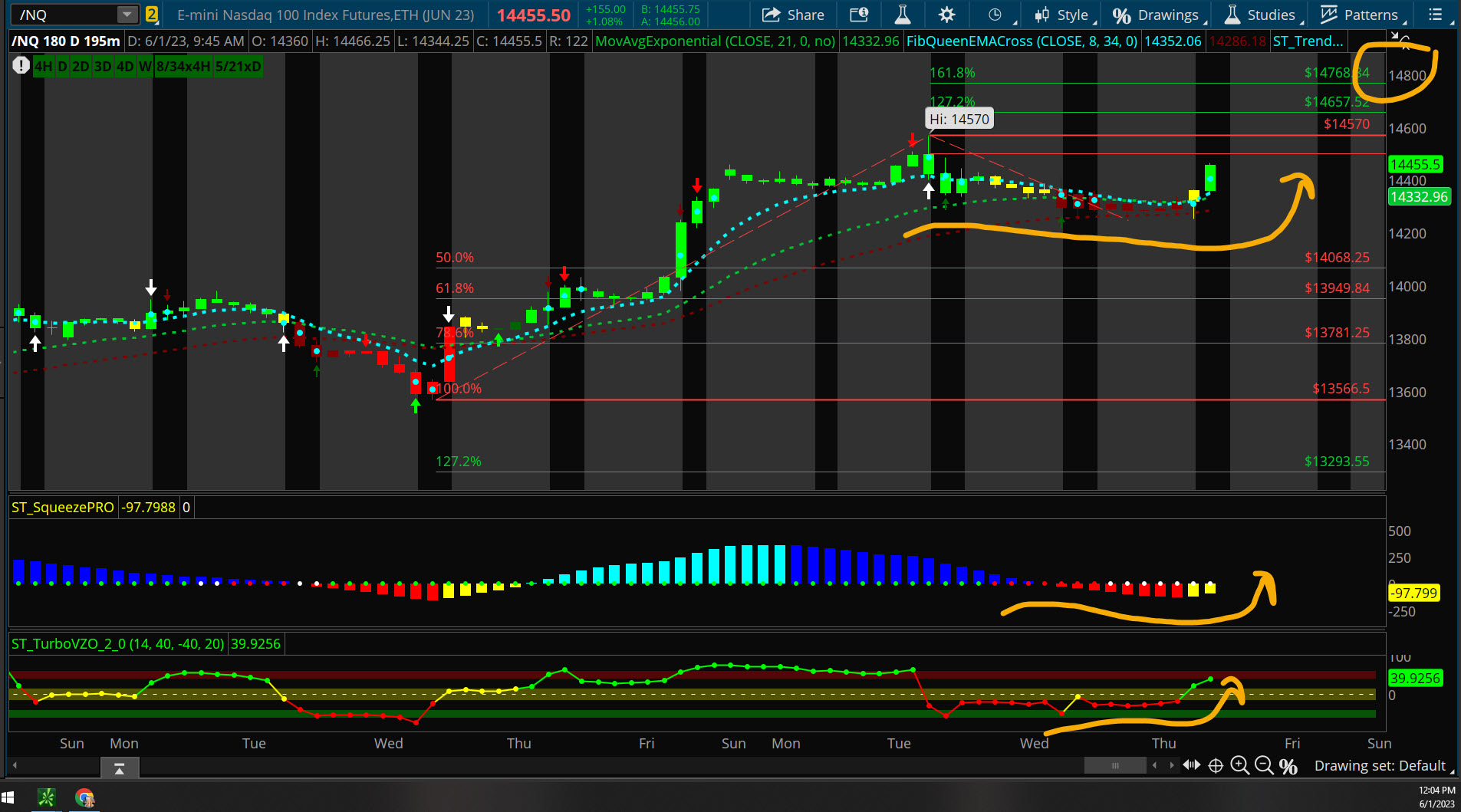Open the chart settings gear icon
The height and width of the screenshot is (812, 1461).
tap(946, 14)
